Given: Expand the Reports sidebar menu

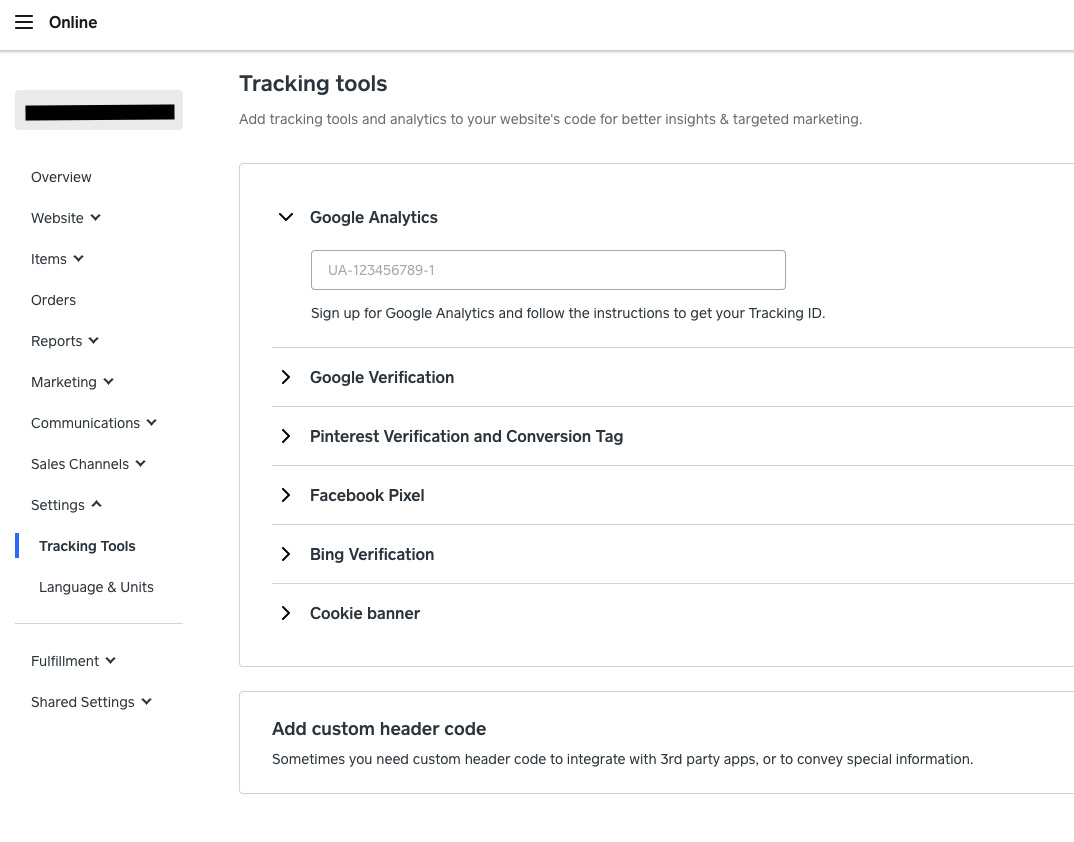Looking at the screenshot, I should click(65, 341).
